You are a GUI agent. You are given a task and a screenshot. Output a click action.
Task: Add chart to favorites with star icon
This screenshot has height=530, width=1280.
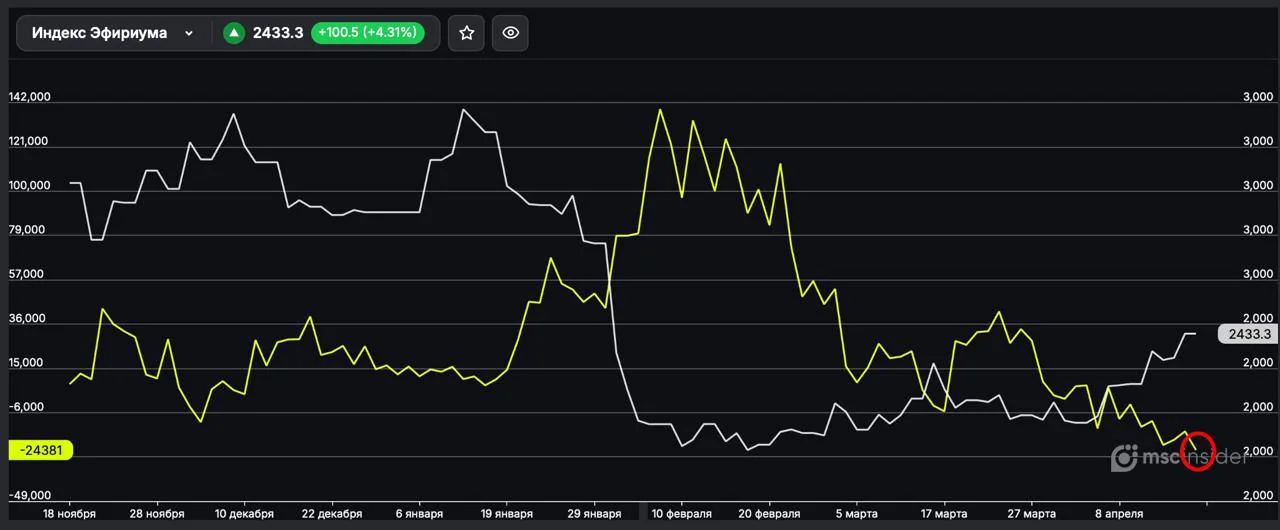point(466,33)
